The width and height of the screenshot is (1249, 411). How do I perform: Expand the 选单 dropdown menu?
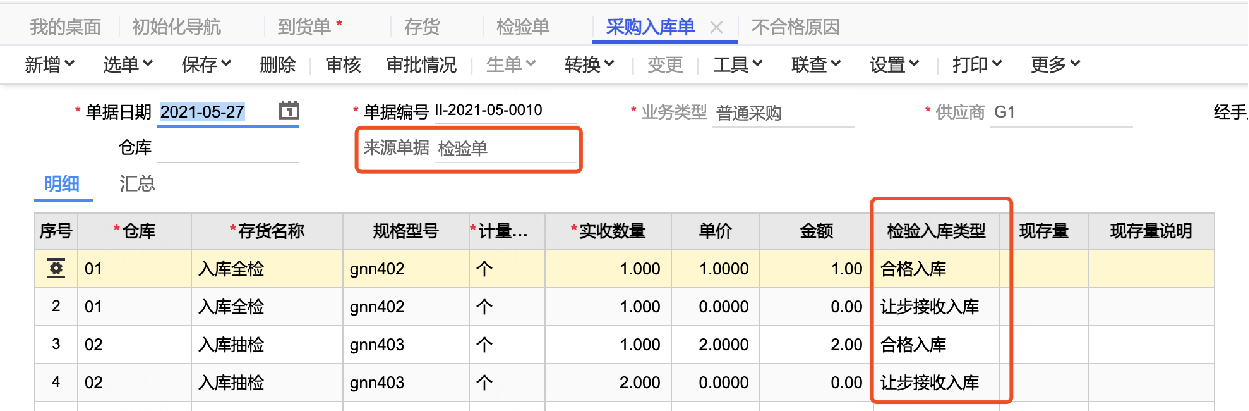(x=128, y=65)
